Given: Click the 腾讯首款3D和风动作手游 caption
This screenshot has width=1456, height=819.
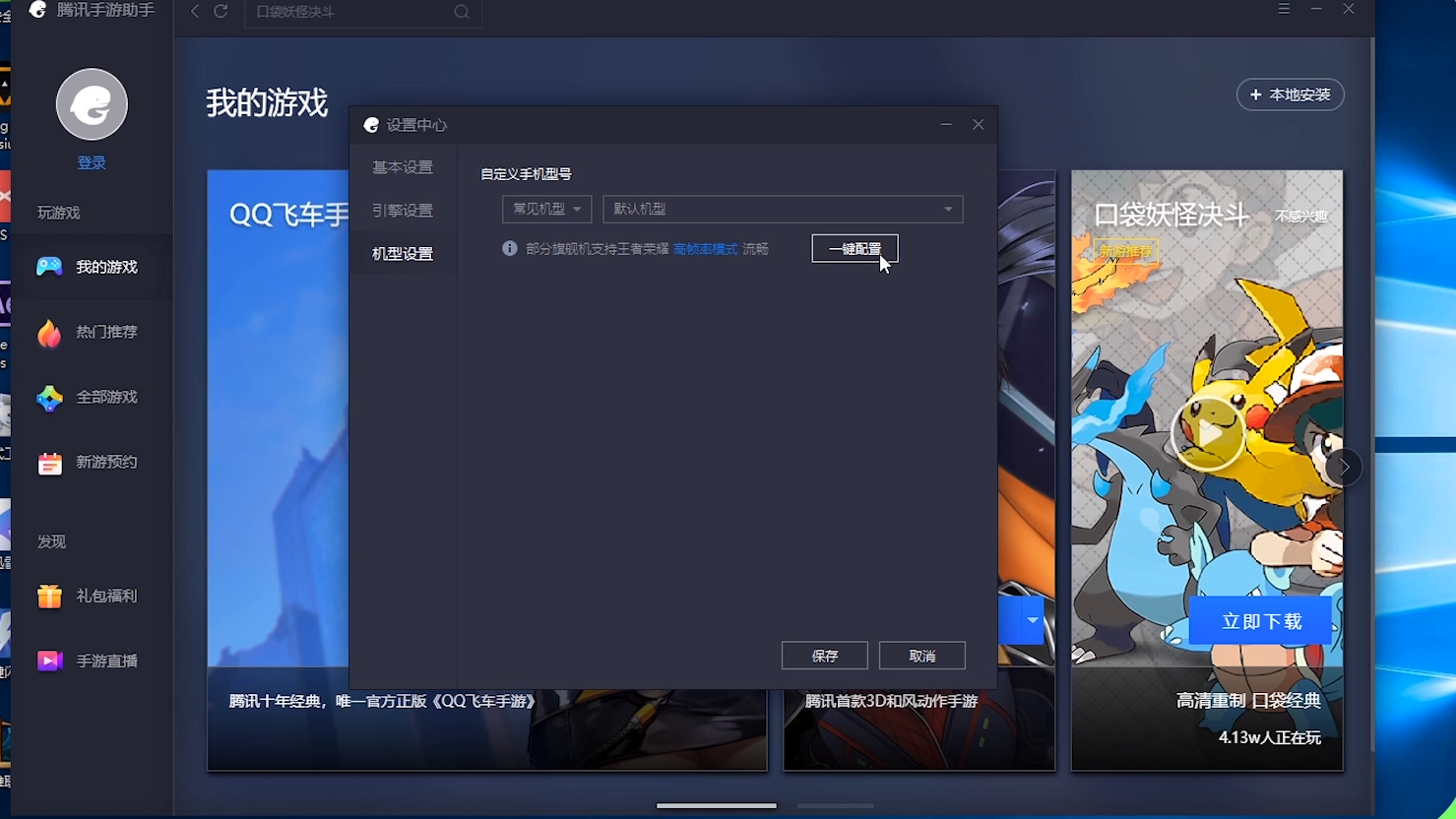Looking at the screenshot, I should point(891,701).
